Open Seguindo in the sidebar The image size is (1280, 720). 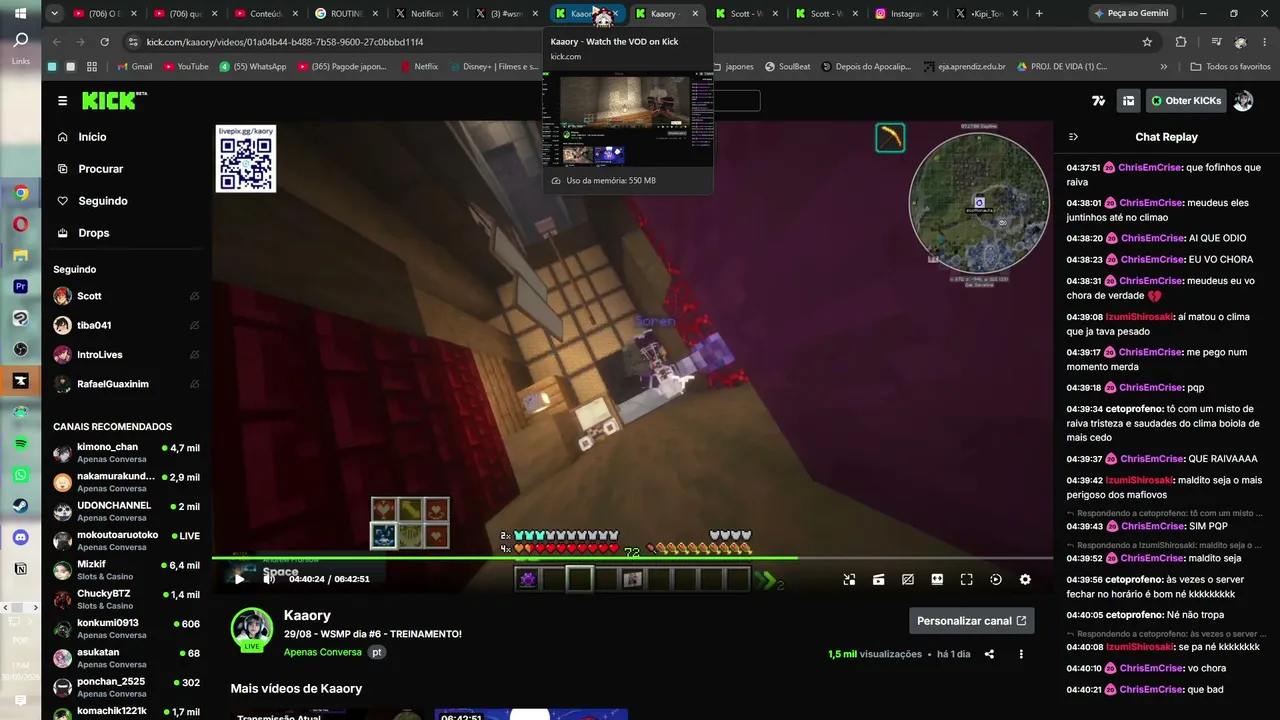coord(103,201)
